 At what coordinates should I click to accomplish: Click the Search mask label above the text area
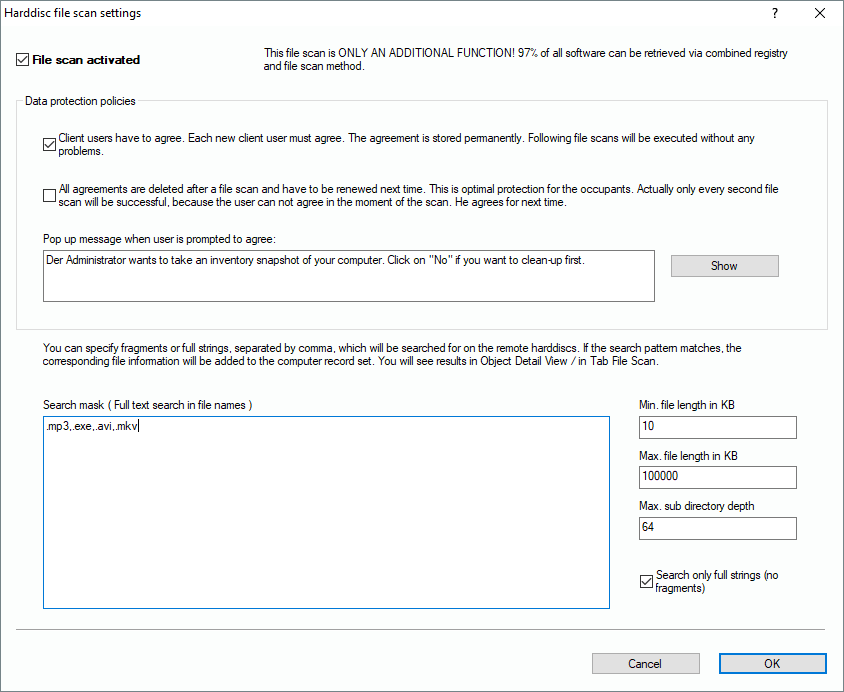(147, 405)
